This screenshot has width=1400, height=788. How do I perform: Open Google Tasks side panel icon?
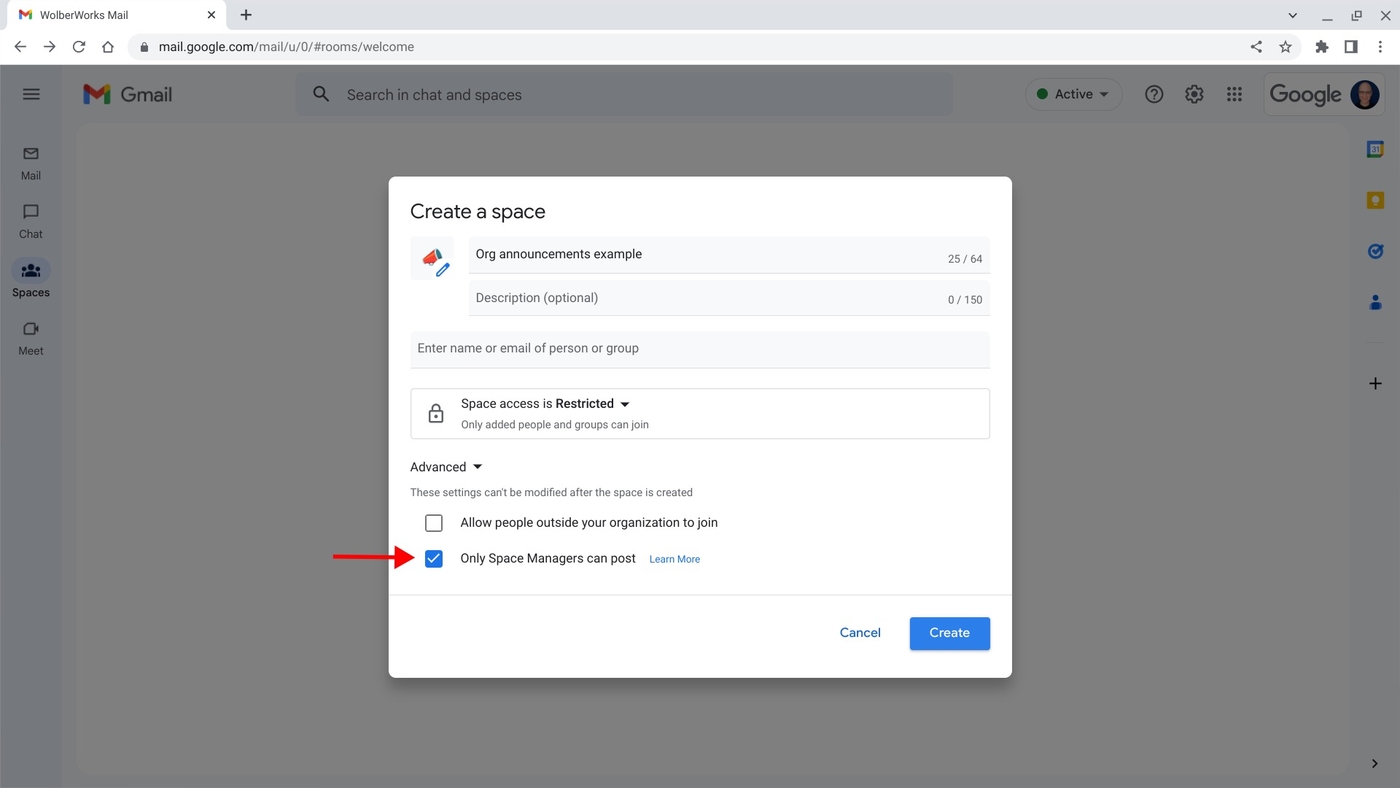coord(1375,251)
